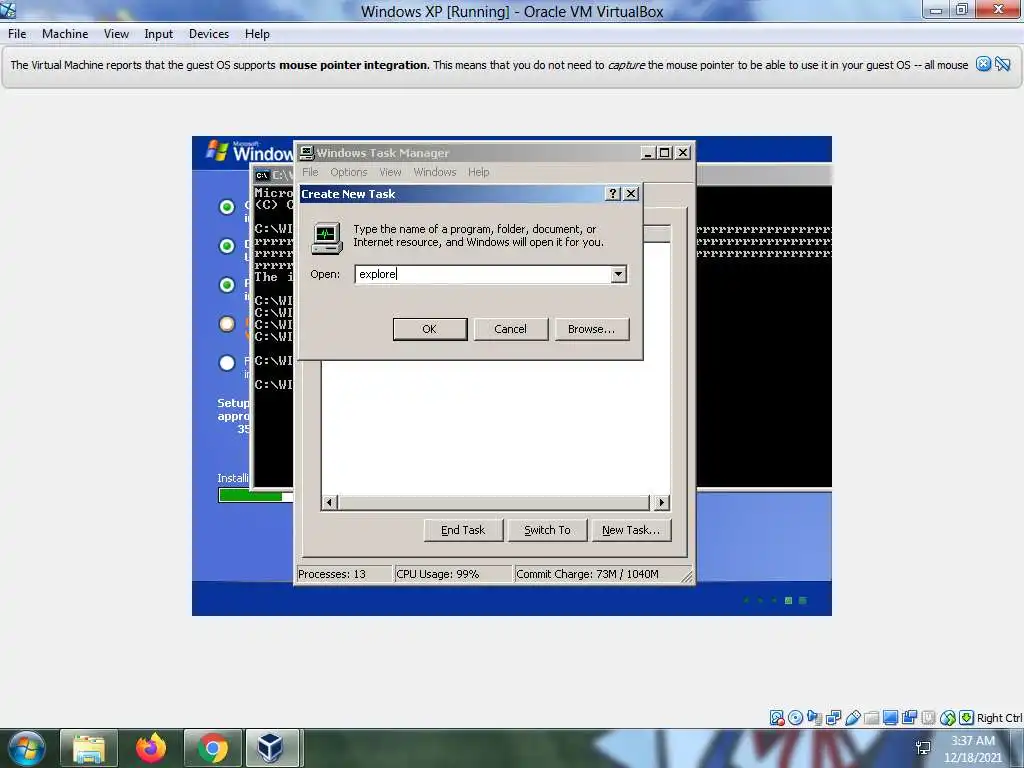Open the clock showing 3:37 AM
The height and width of the screenshot is (768, 1024).
click(973, 748)
